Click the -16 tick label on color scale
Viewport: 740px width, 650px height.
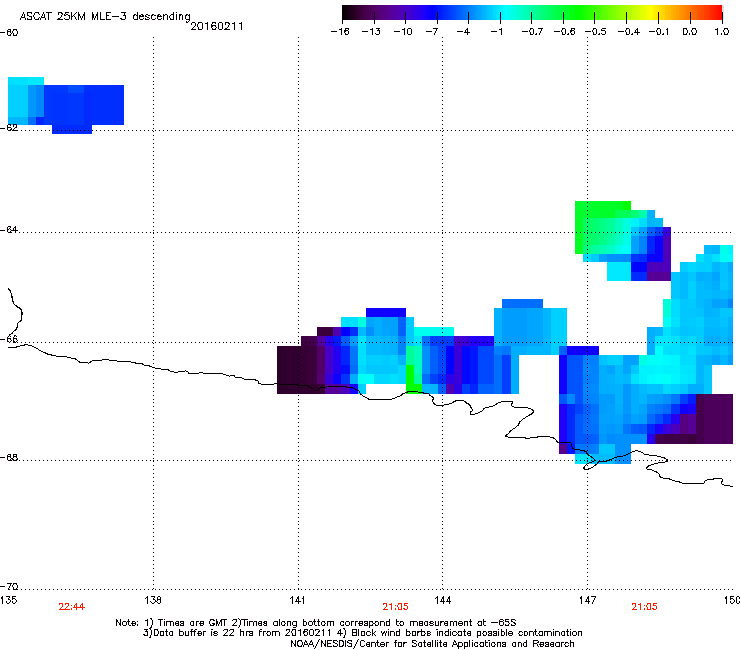[x=340, y=32]
